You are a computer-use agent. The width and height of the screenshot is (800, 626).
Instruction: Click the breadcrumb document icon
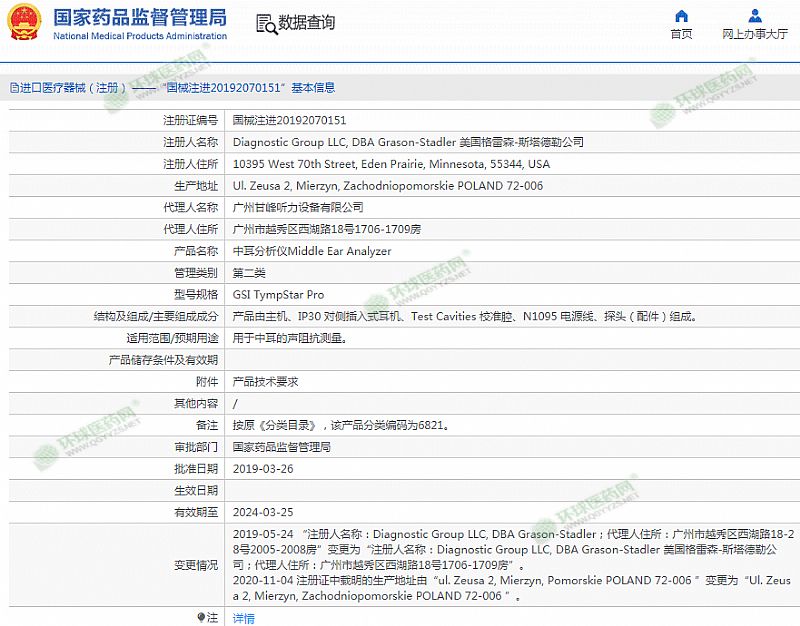click(x=13, y=88)
